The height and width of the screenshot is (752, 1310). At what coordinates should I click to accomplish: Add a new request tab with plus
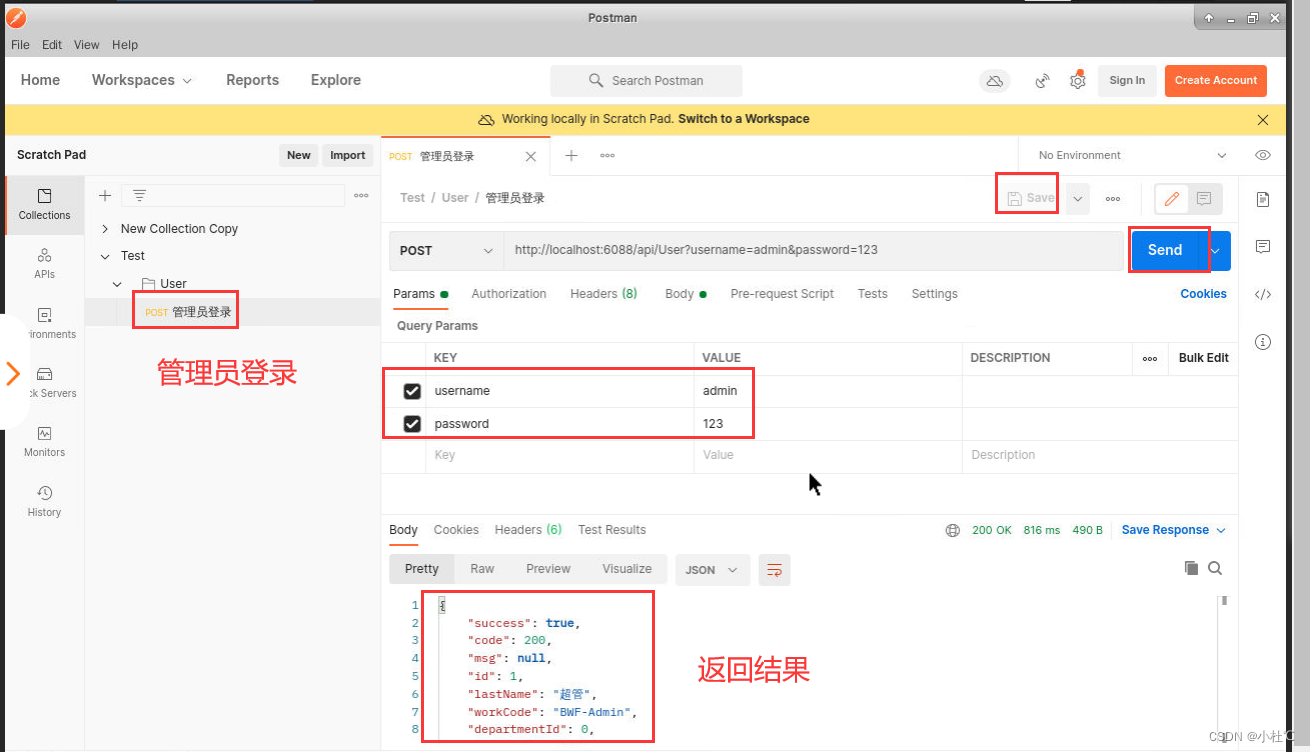(571, 155)
